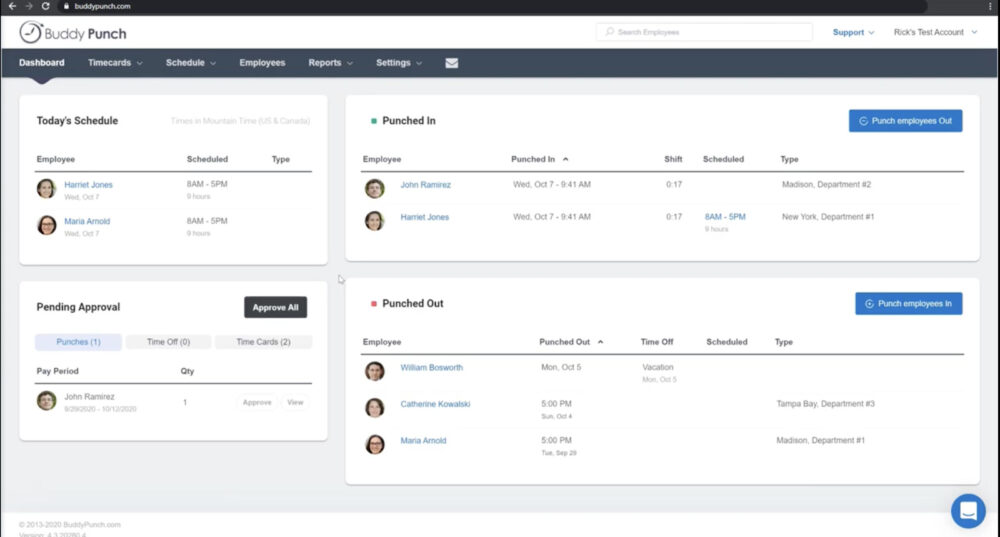The image size is (1000, 537).
Task: Sort by Punched Out column arrow
Action: 600,342
